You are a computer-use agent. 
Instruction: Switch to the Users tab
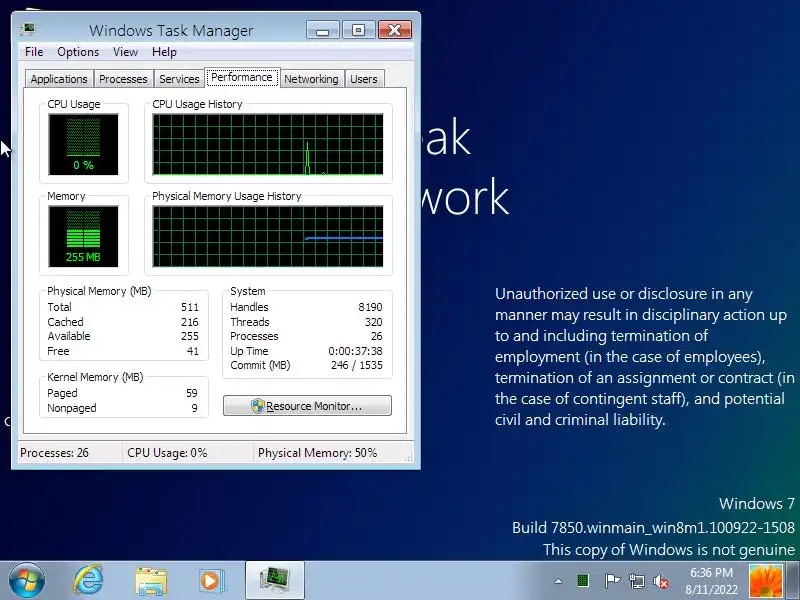click(x=364, y=79)
